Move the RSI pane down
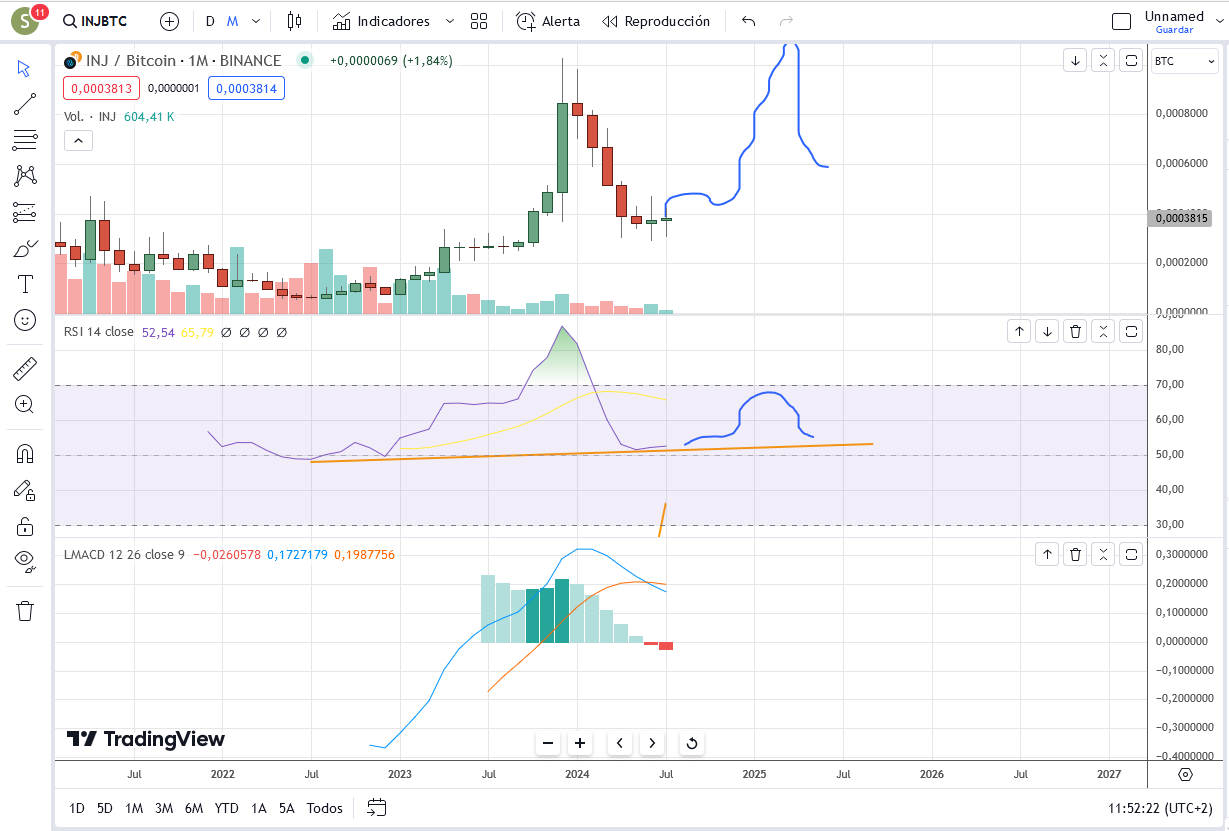The width and height of the screenshot is (1229, 831). pyautogui.click(x=1047, y=331)
